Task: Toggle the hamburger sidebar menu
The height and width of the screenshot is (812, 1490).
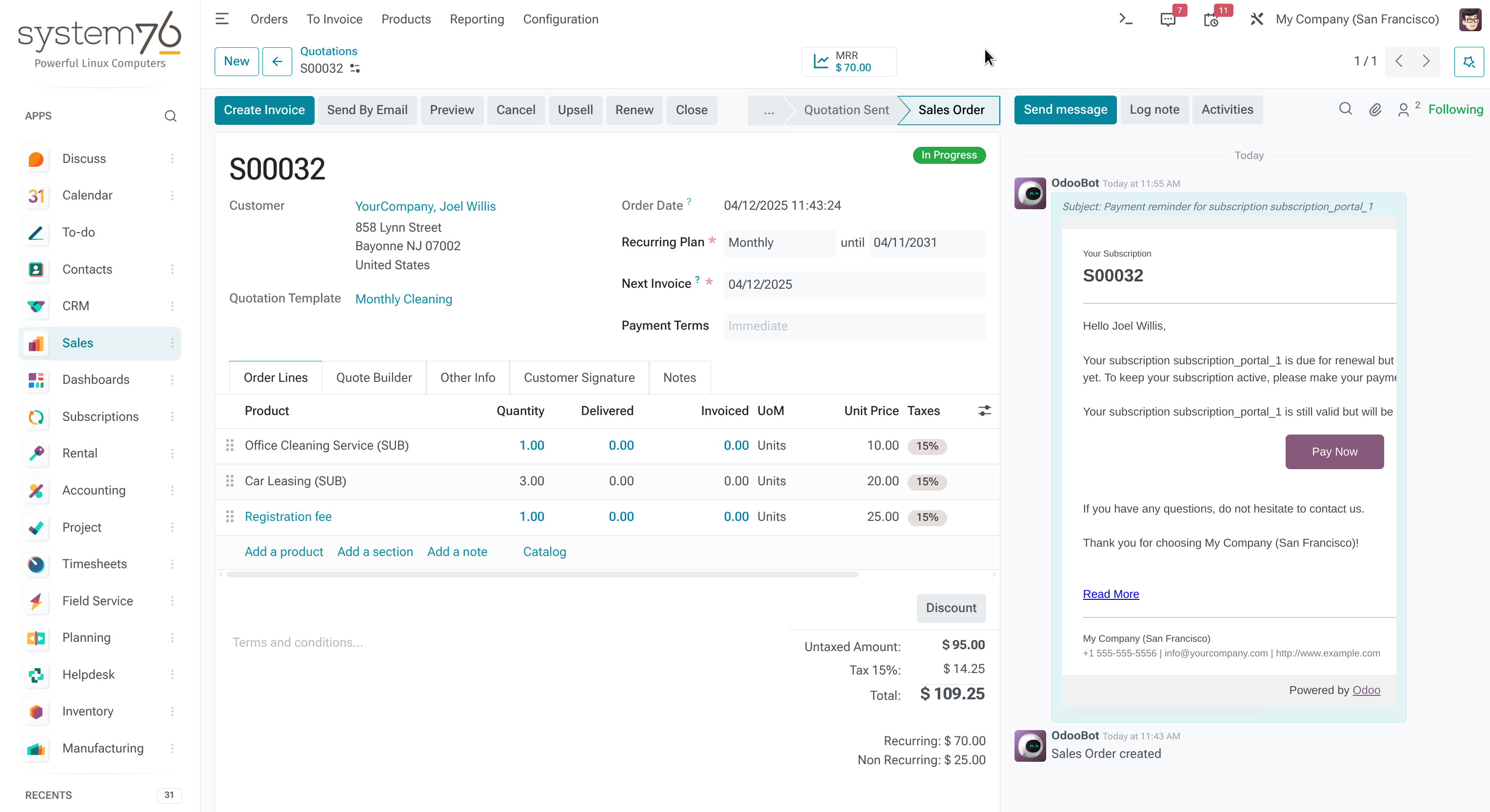Action: (x=222, y=19)
